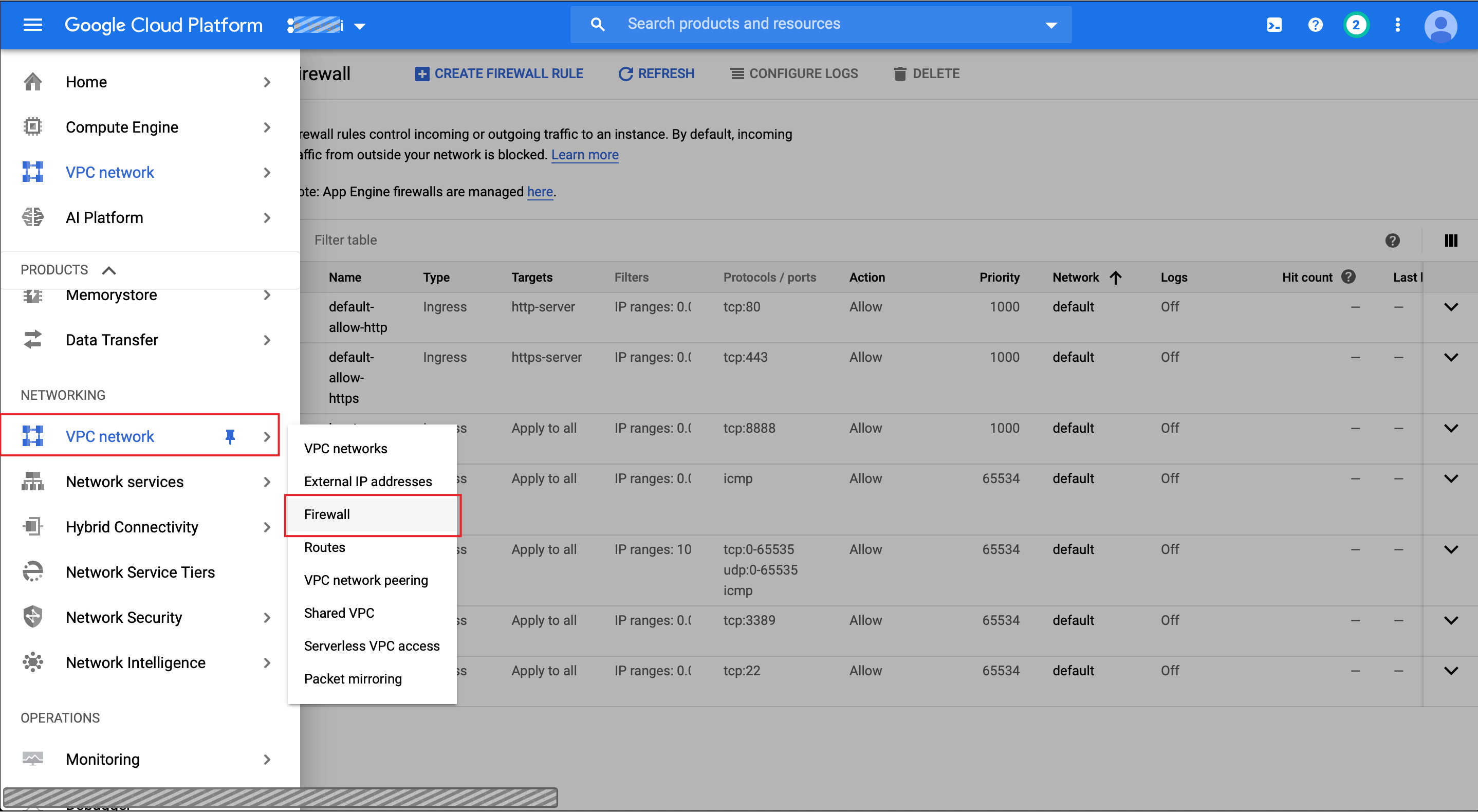The width and height of the screenshot is (1478, 812).
Task: Open the Learn more link
Action: 585,155
